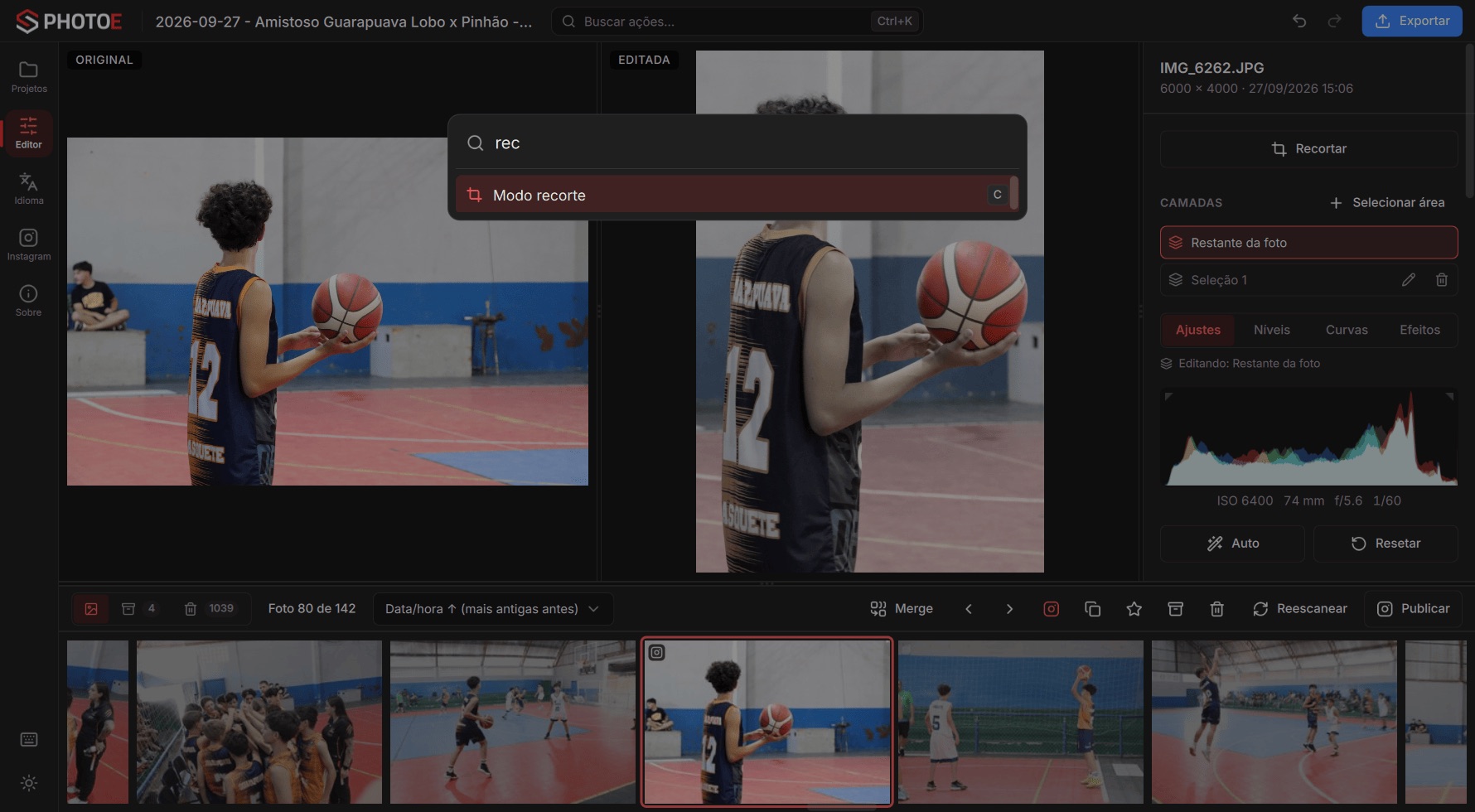
Task: Archive the current photo
Action: (x=1175, y=609)
